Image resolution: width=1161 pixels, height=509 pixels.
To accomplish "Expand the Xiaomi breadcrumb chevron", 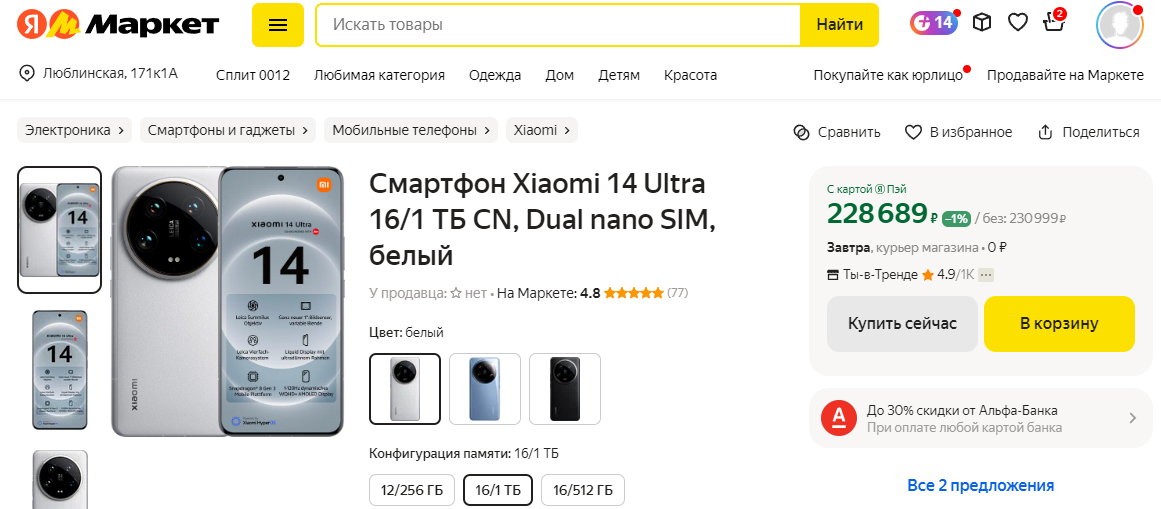I will pos(566,130).
